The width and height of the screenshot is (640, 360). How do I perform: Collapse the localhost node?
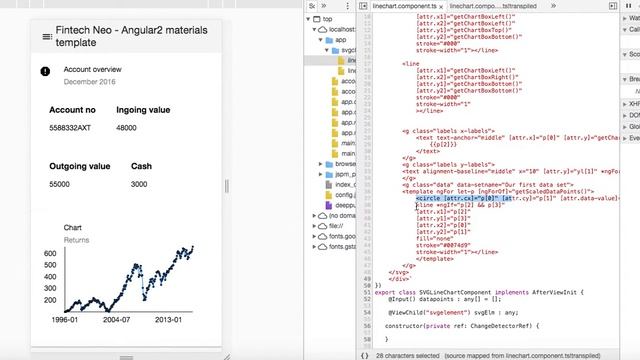[x=314, y=29]
